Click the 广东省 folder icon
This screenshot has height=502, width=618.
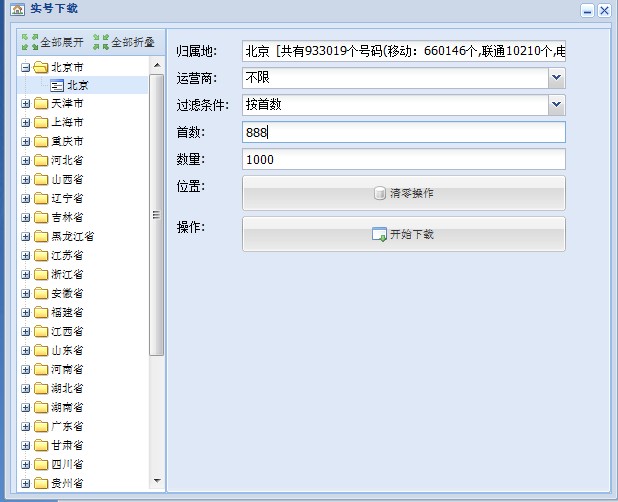point(41,427)
